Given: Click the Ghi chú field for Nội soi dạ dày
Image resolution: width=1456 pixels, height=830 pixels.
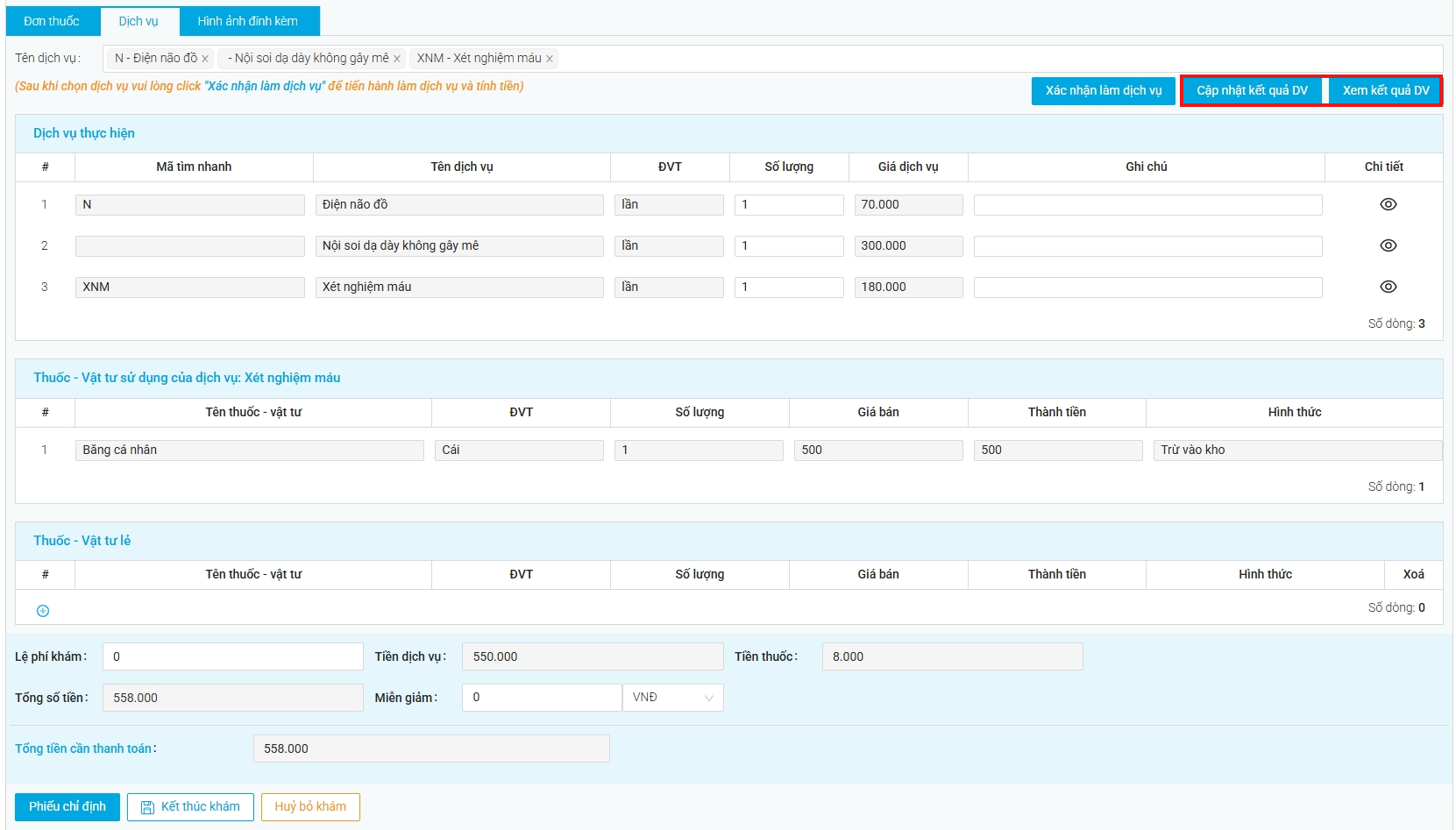Looking at the screenshot, I should pos(1147,246).
